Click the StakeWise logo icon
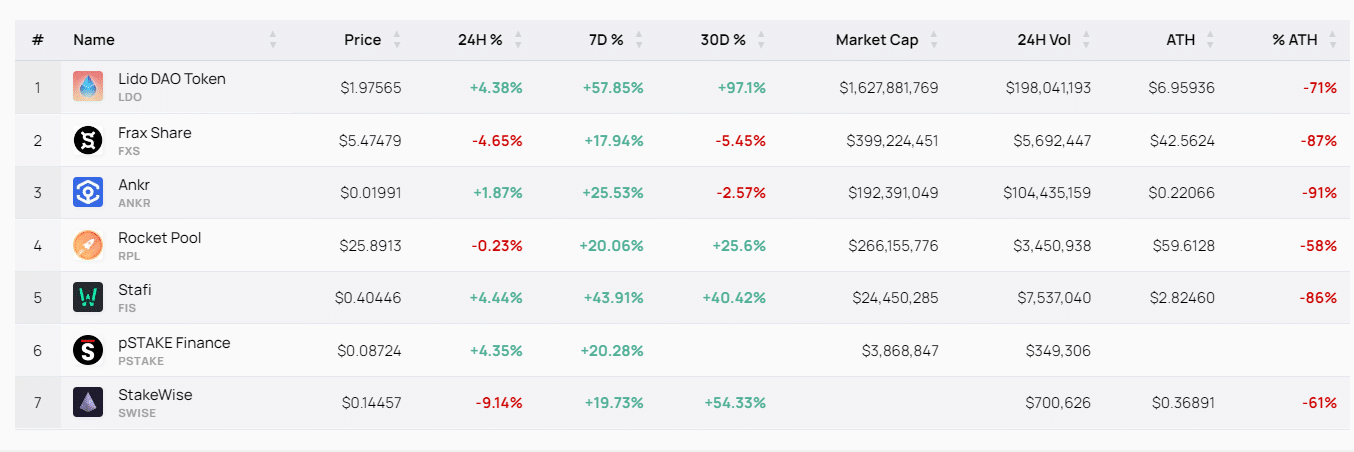The width and height of the screenshot is (1354, 452). click(88, 402)
